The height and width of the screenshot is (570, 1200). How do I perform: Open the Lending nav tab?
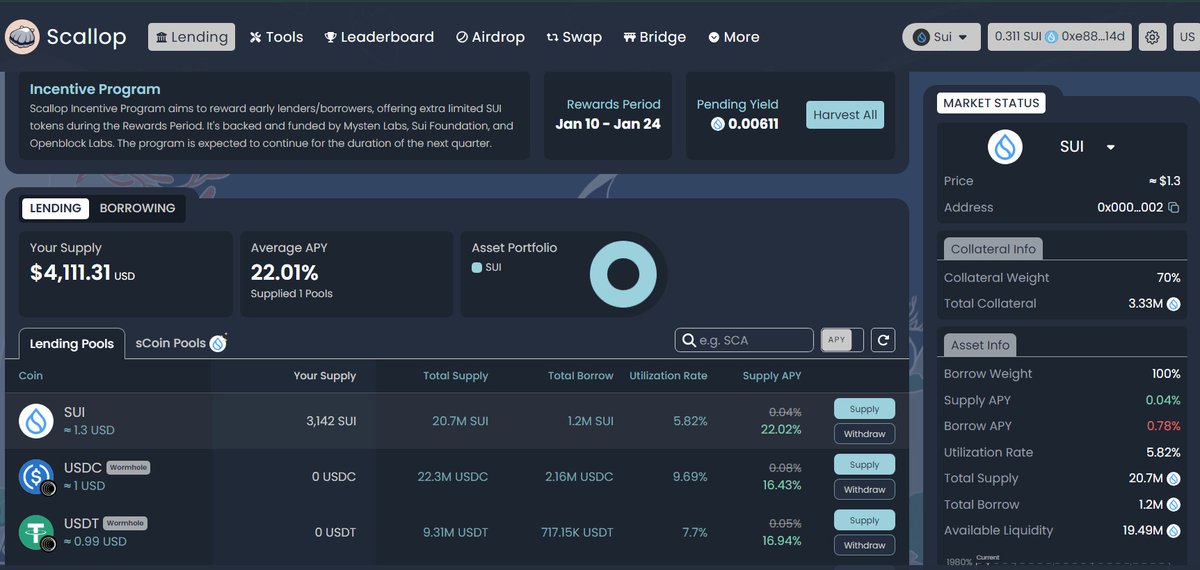[192, 37]
